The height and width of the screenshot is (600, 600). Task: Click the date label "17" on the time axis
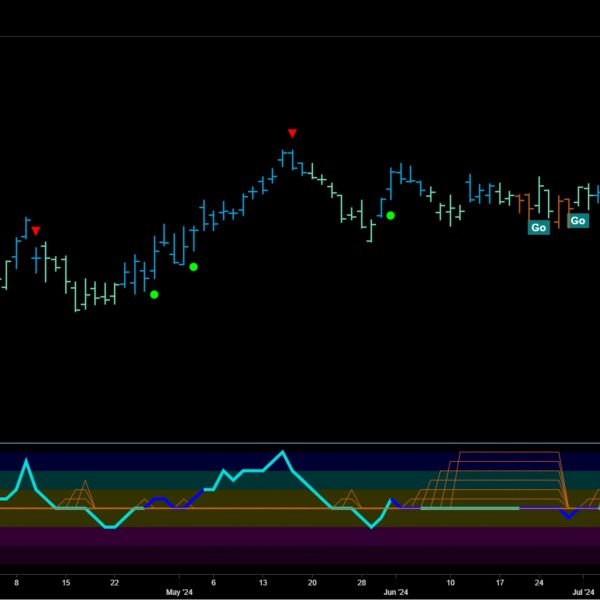(500, 583)
